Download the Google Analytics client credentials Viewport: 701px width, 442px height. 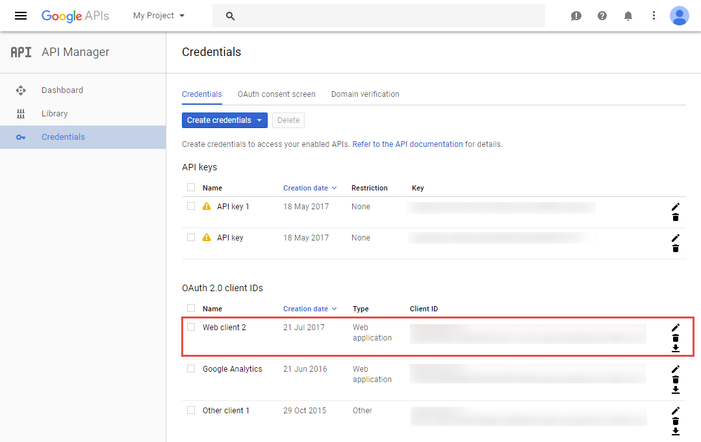[x=675, y=391]
